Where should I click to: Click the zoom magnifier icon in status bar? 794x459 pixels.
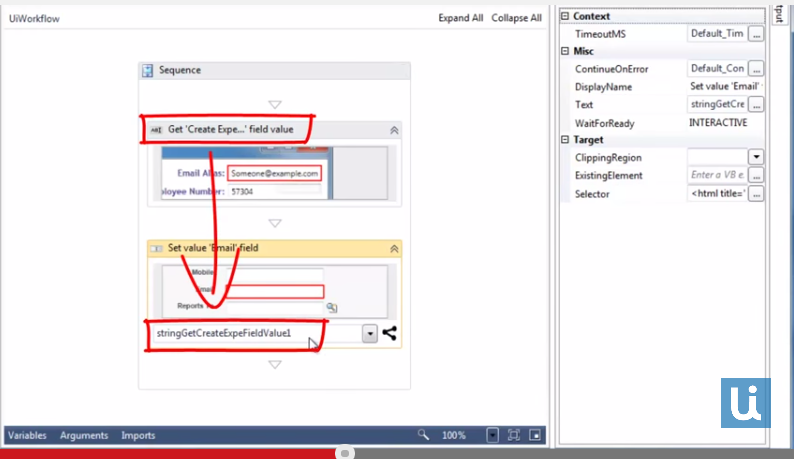[x=424, y=435]
